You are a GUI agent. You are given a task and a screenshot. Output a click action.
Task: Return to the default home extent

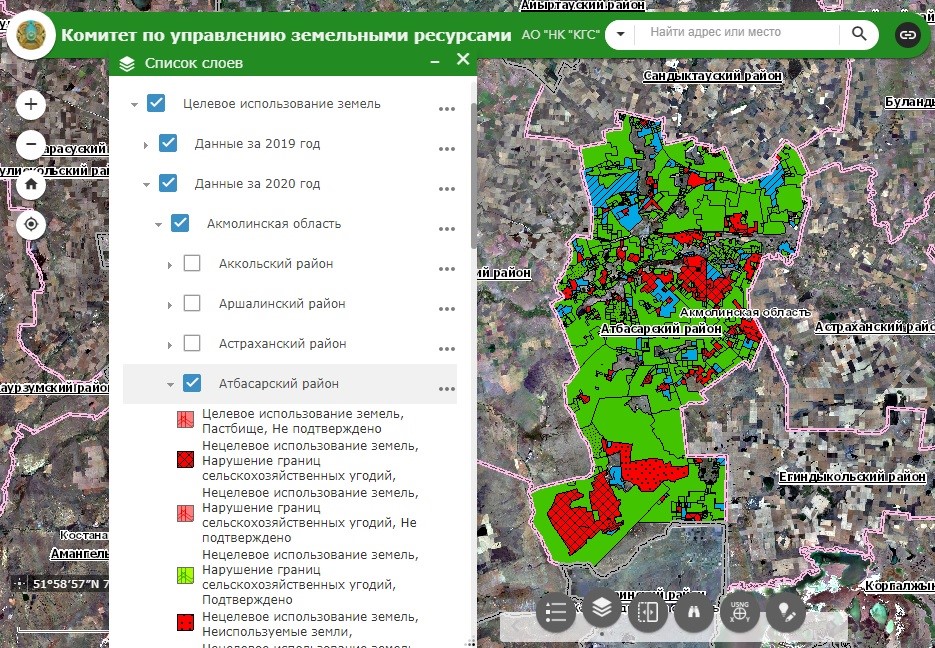tap(31, 184)
